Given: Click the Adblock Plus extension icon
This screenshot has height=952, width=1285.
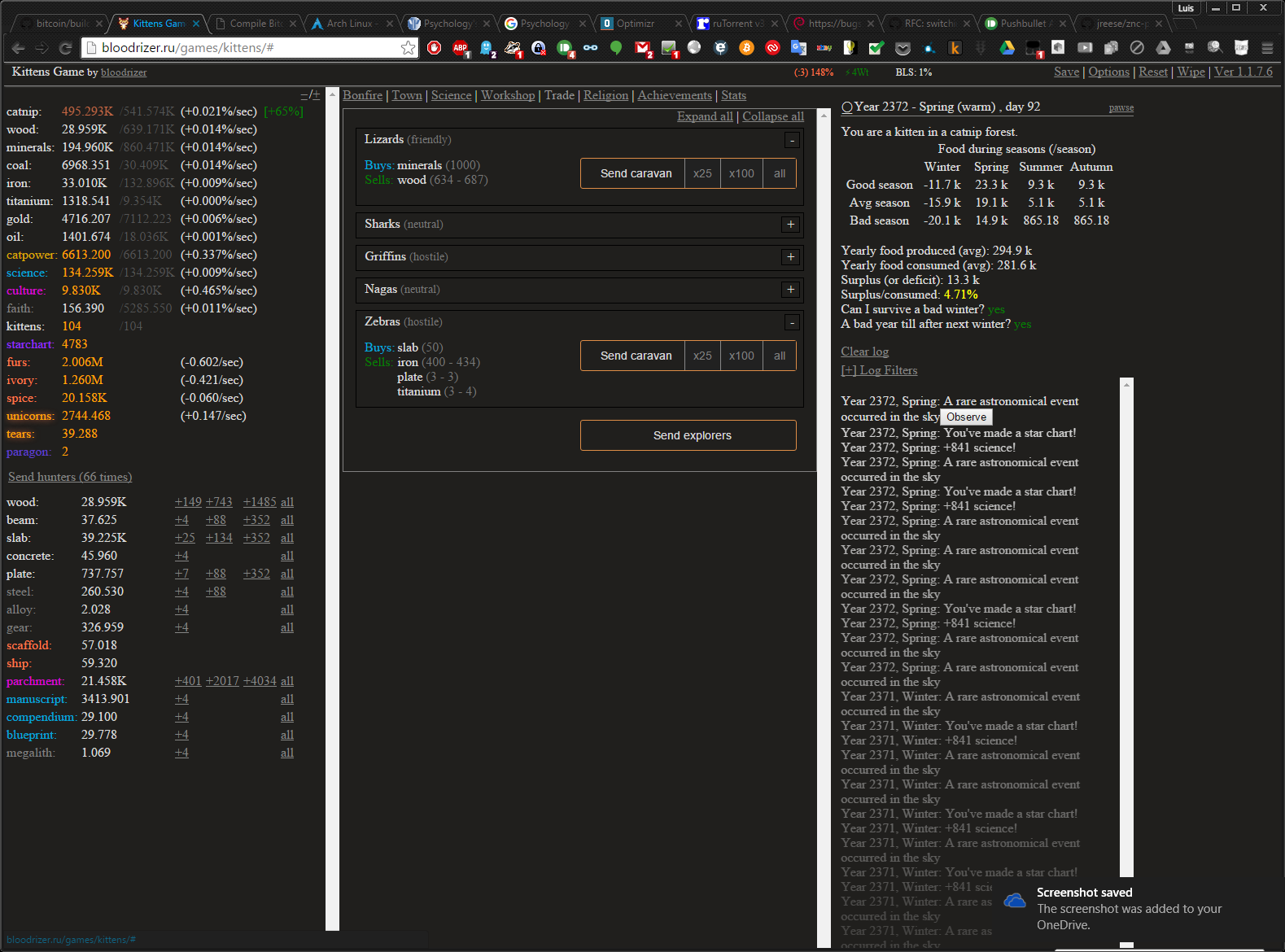Looking at the screenshot, I should point(461,48).
